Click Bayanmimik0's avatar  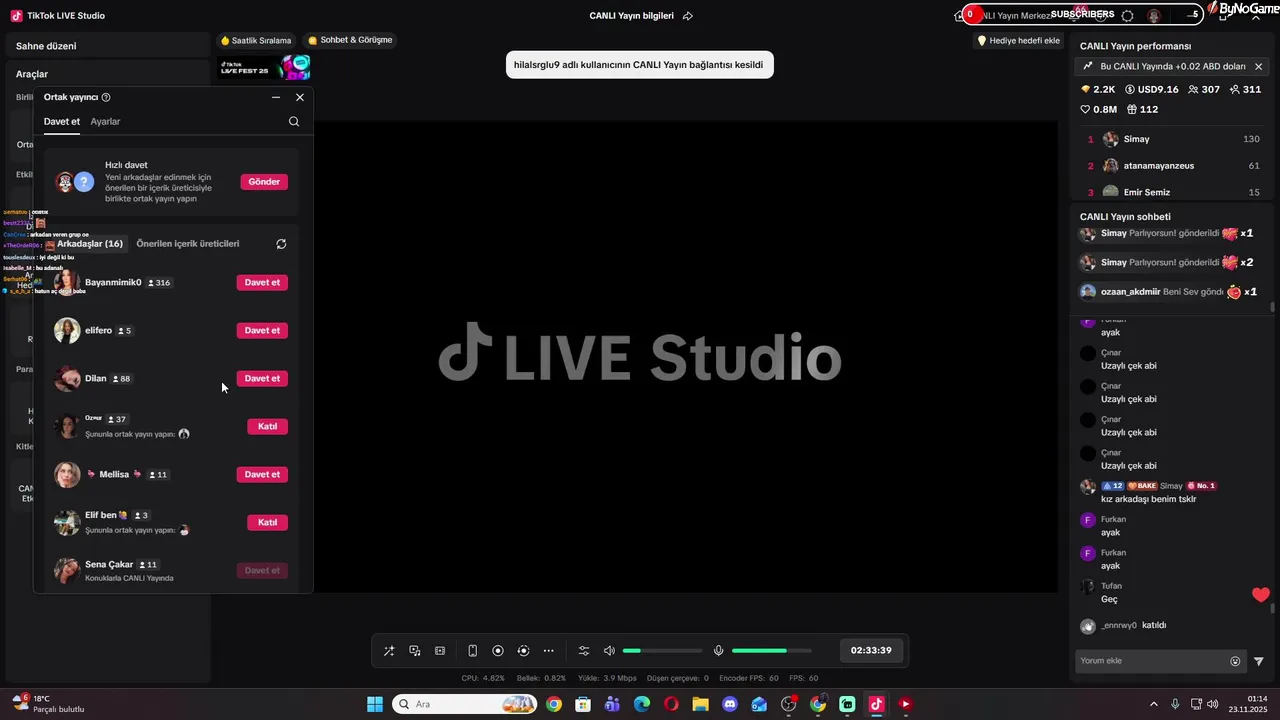[x=67, y=282]
